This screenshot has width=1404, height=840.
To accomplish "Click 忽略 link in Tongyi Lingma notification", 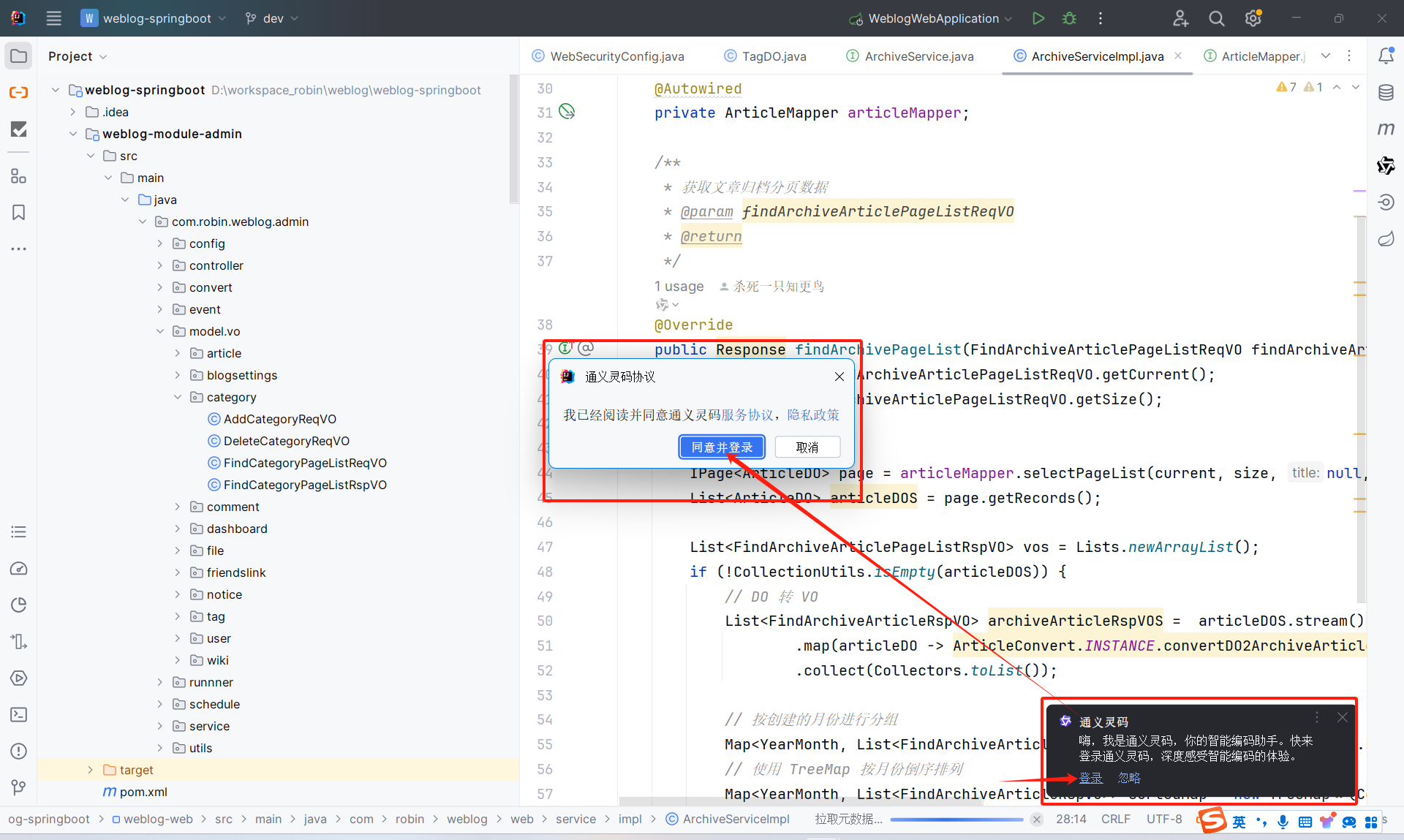I will (x=1129, y=778).
